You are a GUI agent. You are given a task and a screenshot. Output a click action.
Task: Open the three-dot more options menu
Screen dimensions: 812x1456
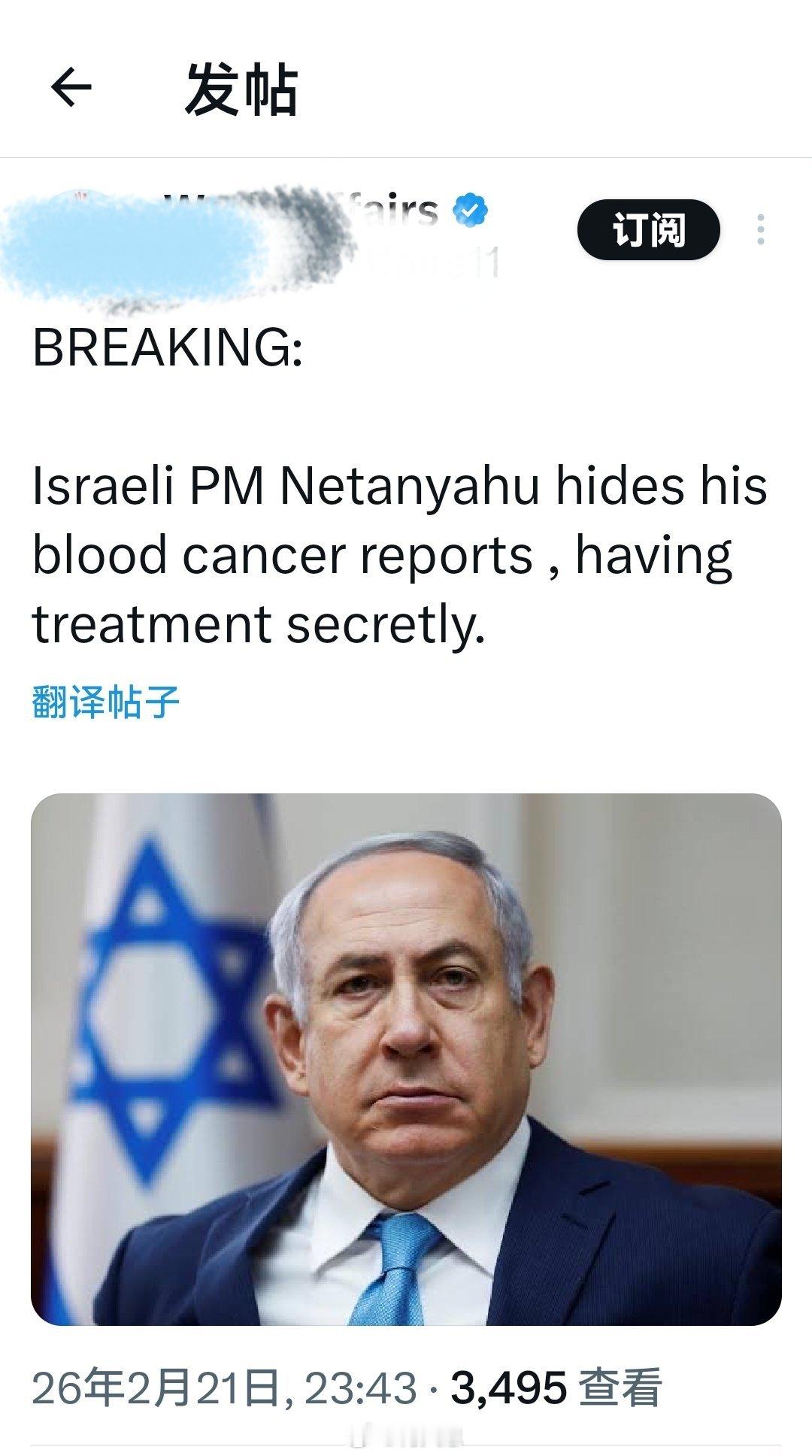tap(761, 229)
